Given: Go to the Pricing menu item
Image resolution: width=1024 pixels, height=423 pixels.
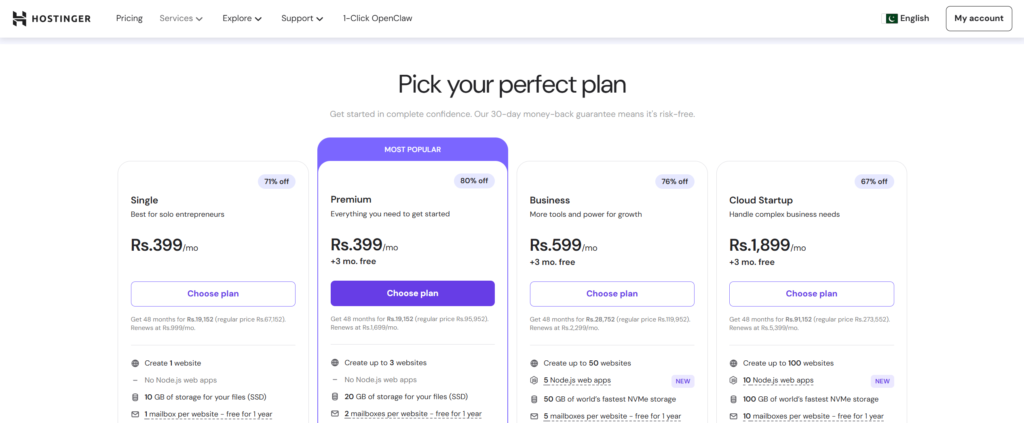Looking at the screenshot, I should 129,18.
